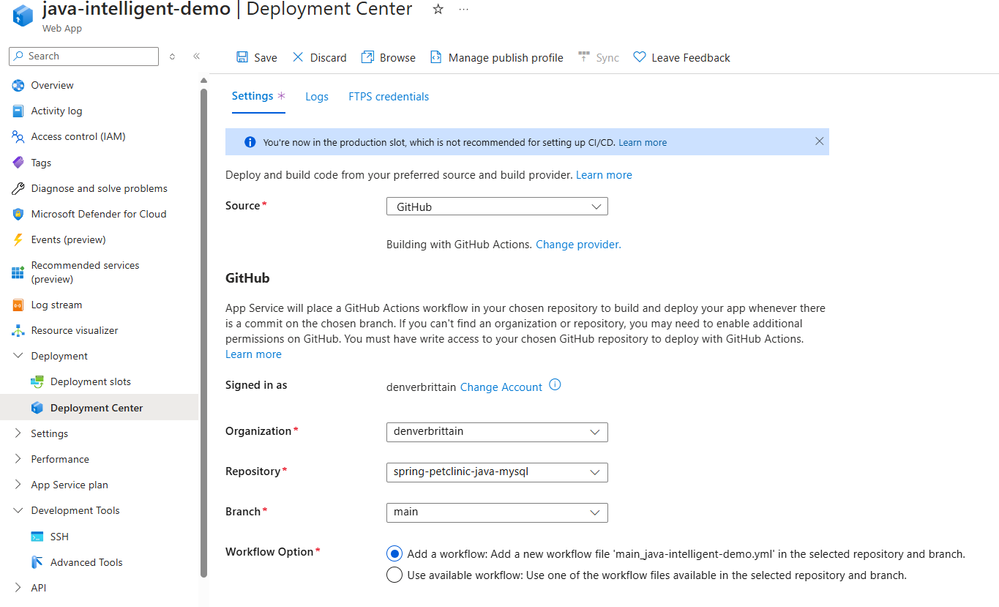Click the Discard button label

tap(328, 58)
